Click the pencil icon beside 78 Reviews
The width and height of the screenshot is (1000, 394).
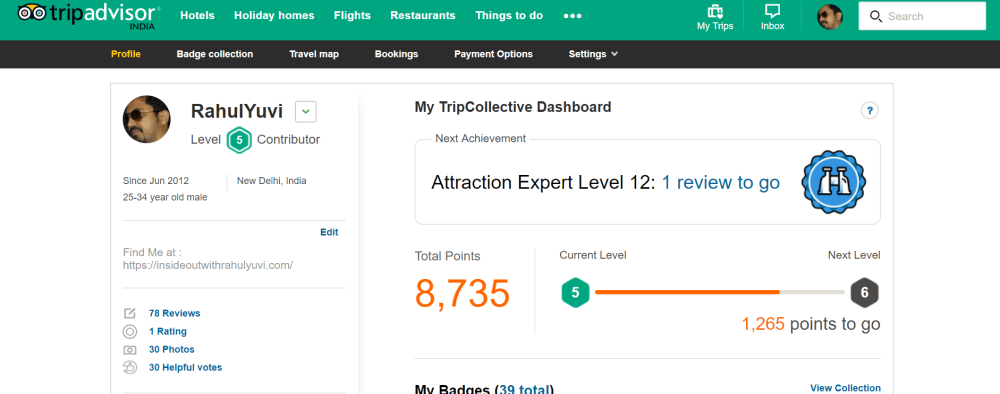[x=129, y=313]
